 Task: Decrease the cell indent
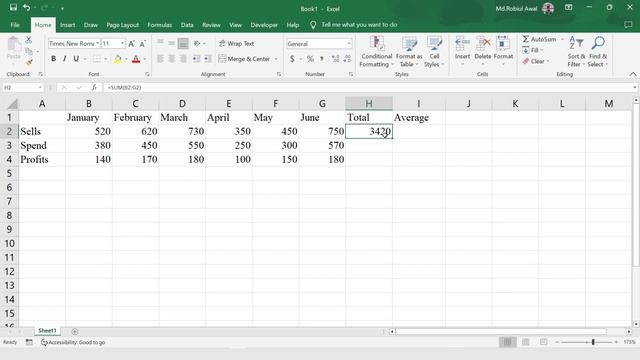(x=196, y=59)
